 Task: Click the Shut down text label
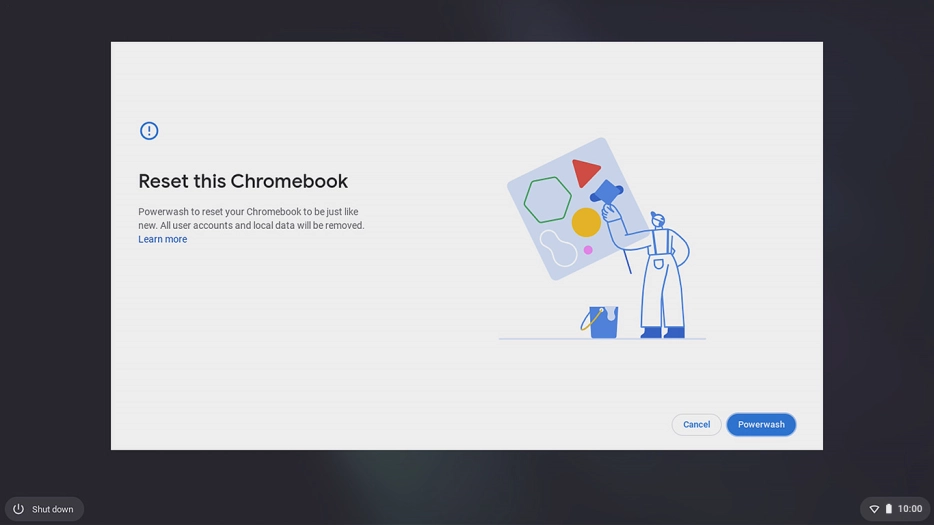(x=52, y=509)
